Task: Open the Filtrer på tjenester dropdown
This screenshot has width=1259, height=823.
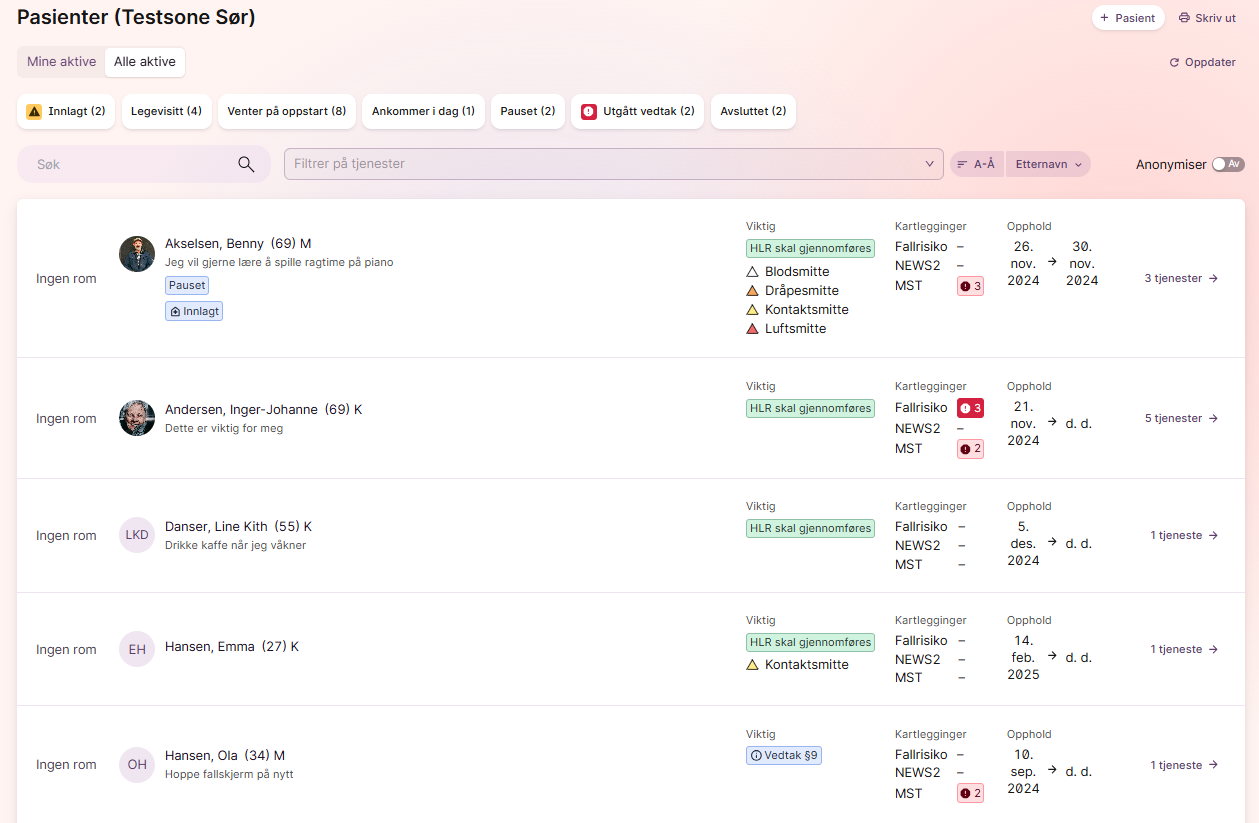Action: (x=614, y=164)
